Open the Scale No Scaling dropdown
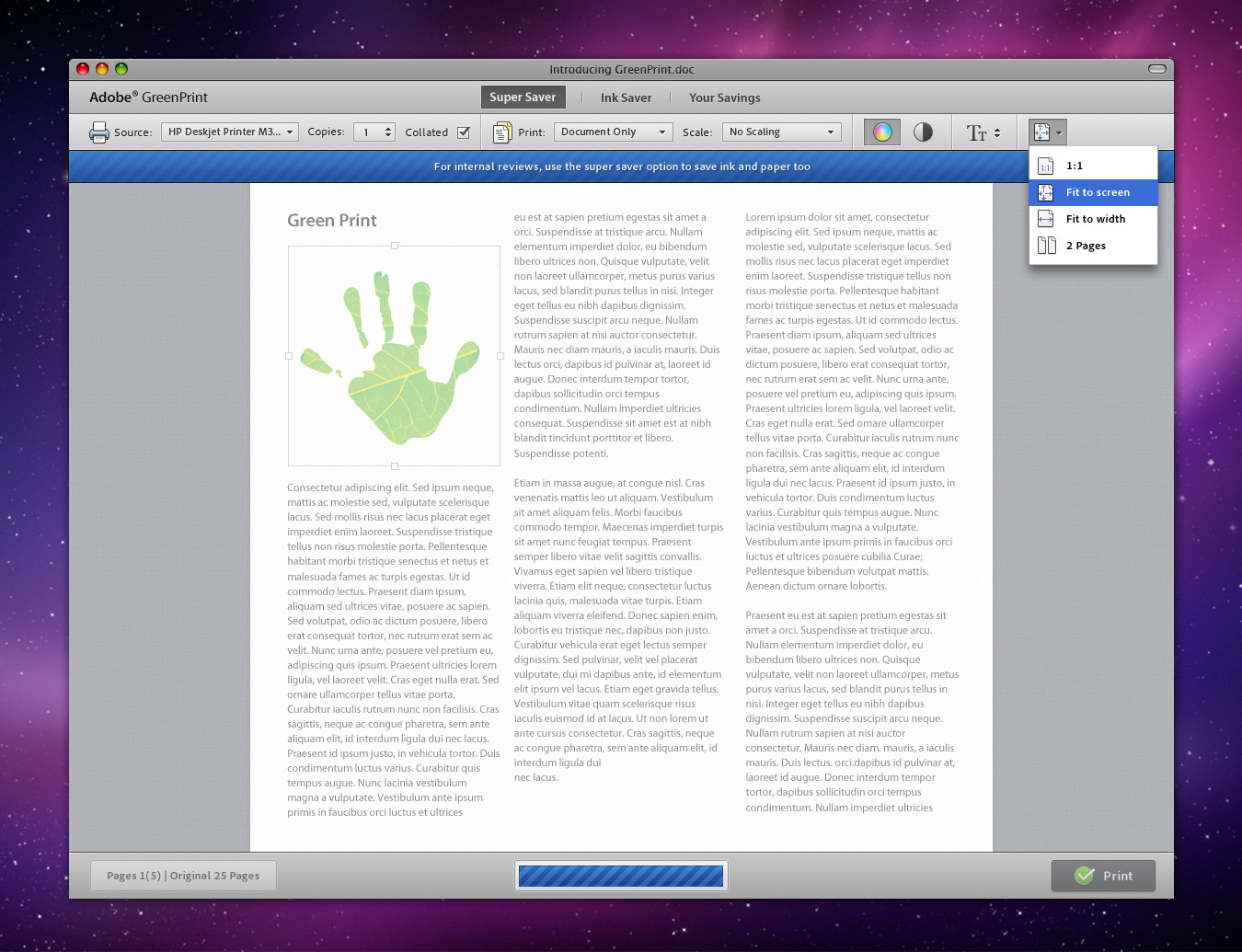This screenshot has height=952, width=1242. [x=782, y=132]
